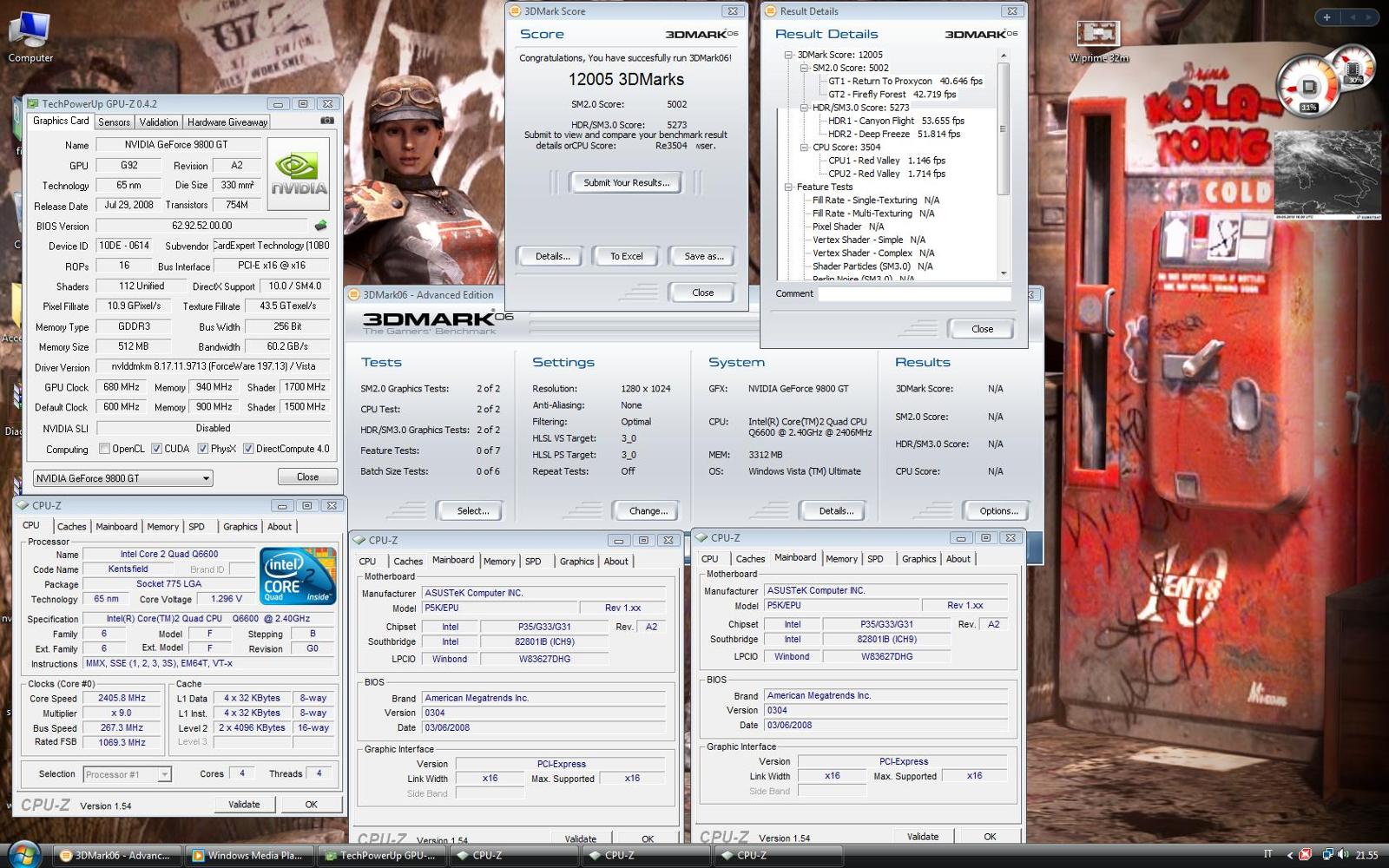Open Caches tab in CPU-Z processor window
Image resolution: width=1389 pixels, height=868 pixels.
tap(71, 527)
